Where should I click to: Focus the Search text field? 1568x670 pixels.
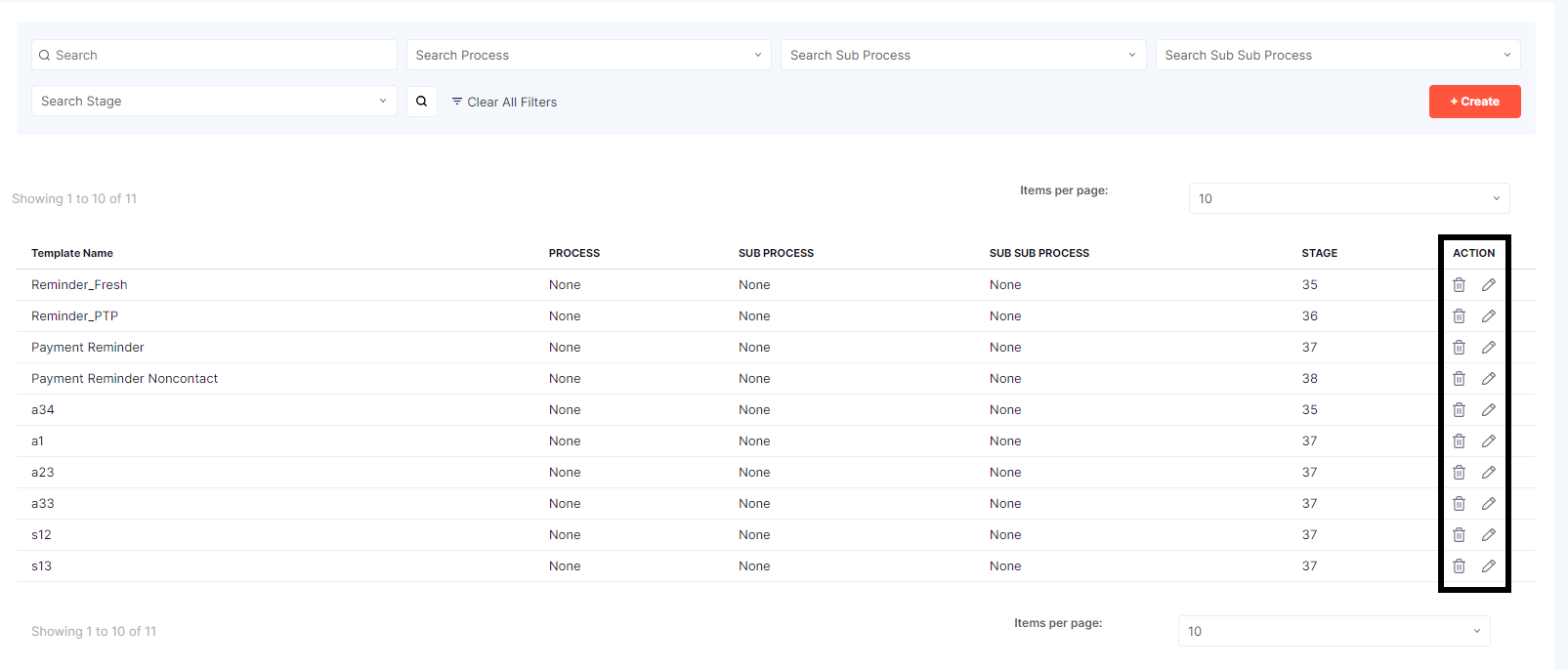pos(214,55)
